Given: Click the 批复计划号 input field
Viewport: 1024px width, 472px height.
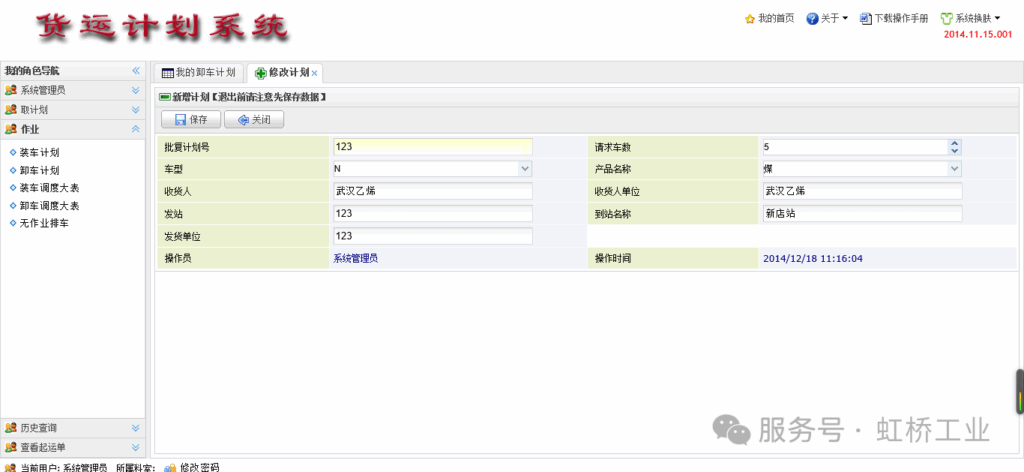Looking at the screenshot, I should 432,146.
